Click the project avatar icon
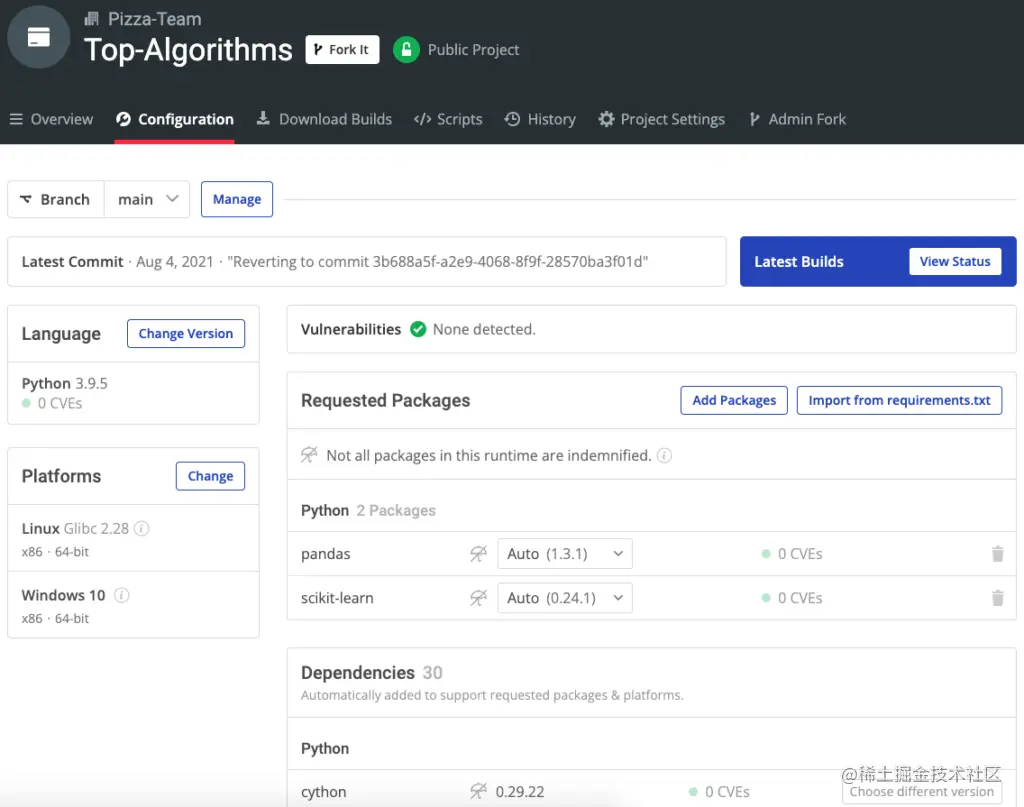This screenshot has height=807, width=1024. (39, 37)
